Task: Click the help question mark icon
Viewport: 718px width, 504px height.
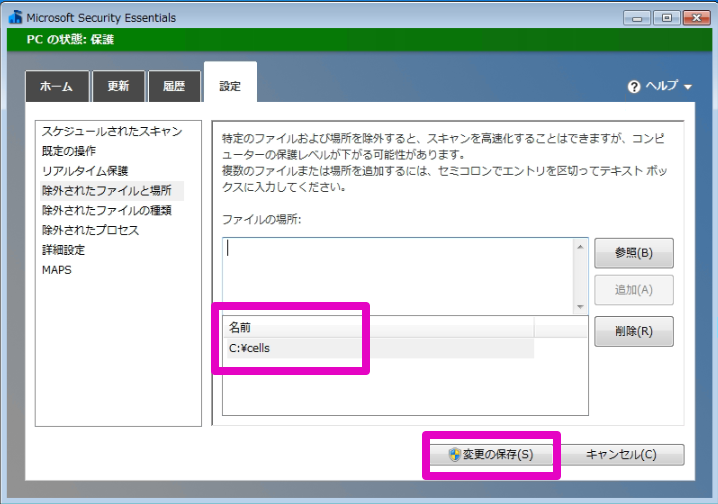Action: (634, 87)
